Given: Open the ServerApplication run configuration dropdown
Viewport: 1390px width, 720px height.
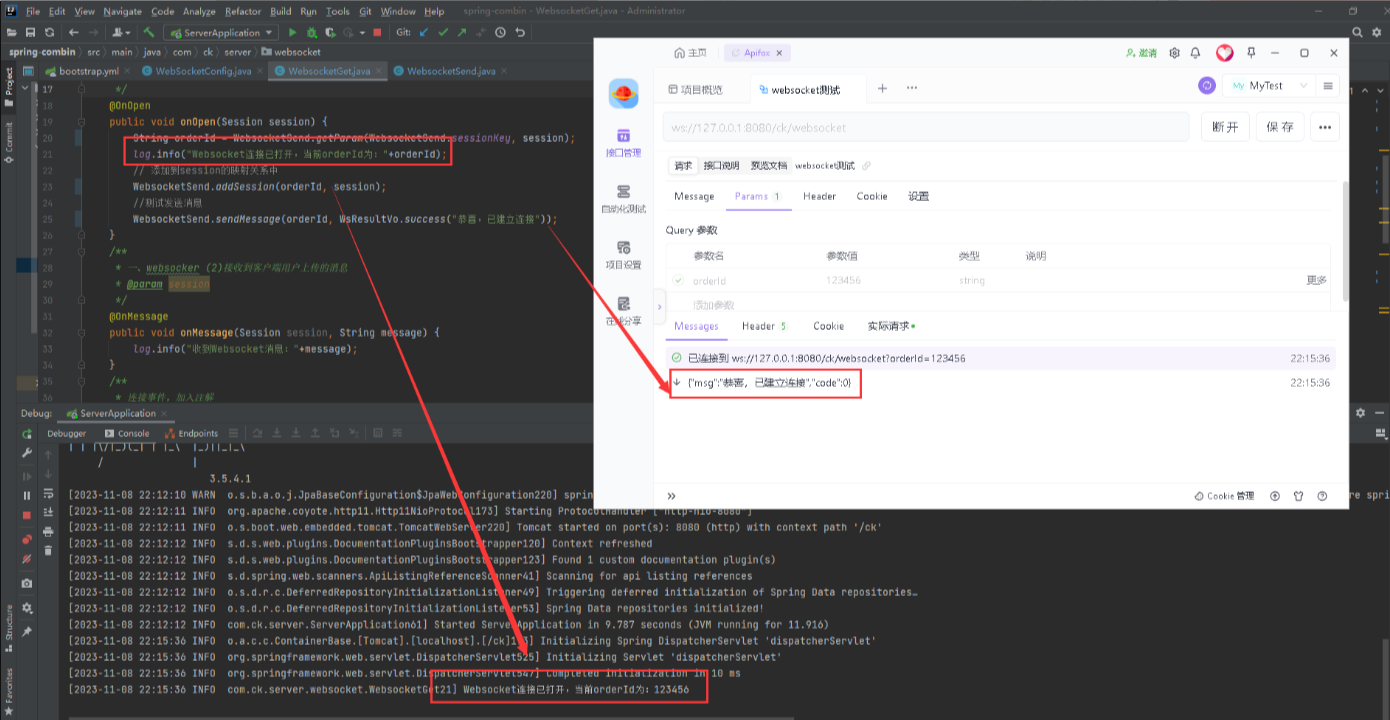Looking at the screenshot, I should tap(222, 32).
